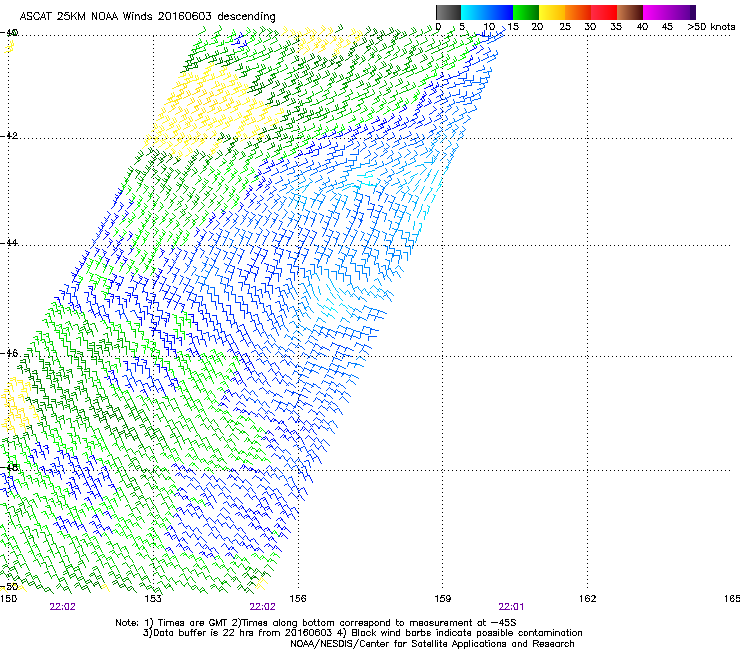Click the '25' legend scale label

click(564, 27)
